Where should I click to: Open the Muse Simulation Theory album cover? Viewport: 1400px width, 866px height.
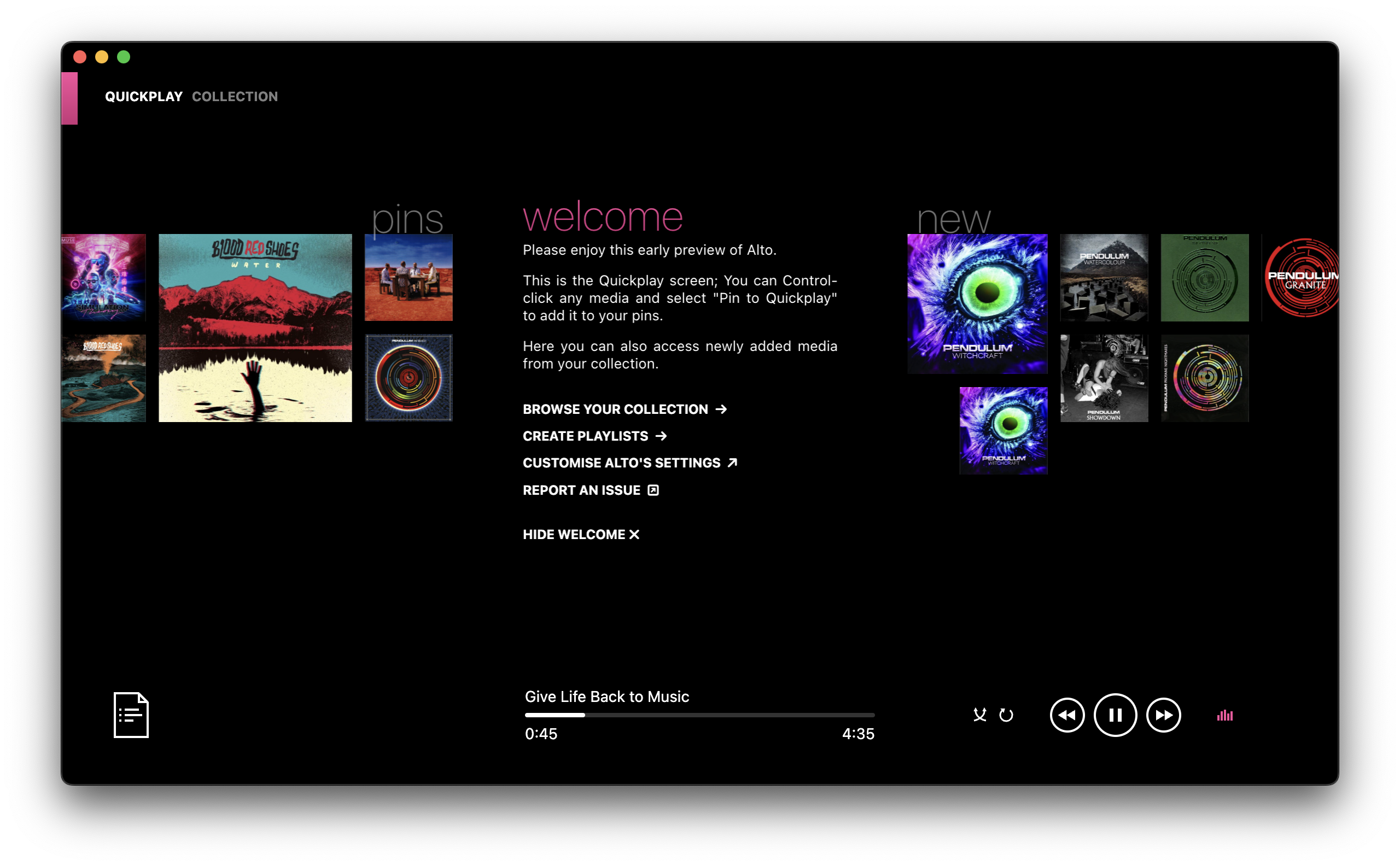click(104, 277)
